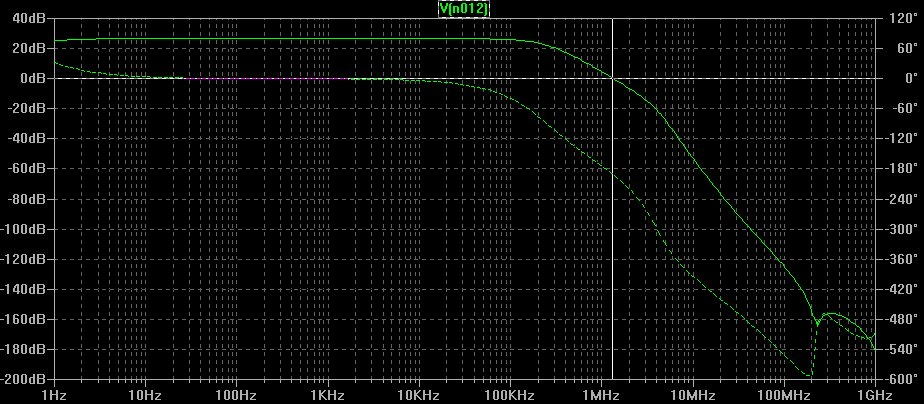
Task: Click the -120° phase axis label
Action: click(x=900, y=138)
